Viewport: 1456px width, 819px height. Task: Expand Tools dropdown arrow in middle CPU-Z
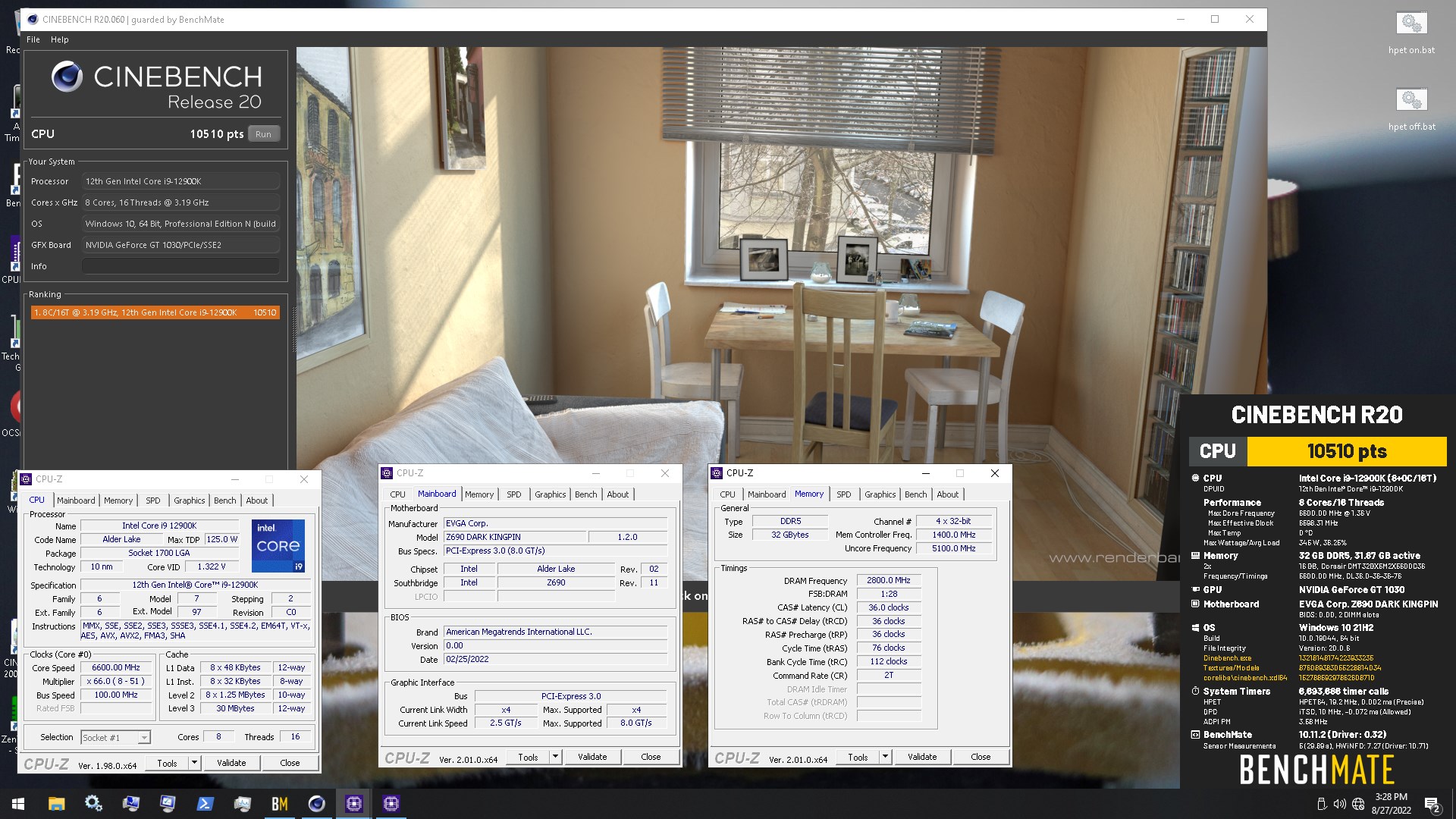pos(555,757)
